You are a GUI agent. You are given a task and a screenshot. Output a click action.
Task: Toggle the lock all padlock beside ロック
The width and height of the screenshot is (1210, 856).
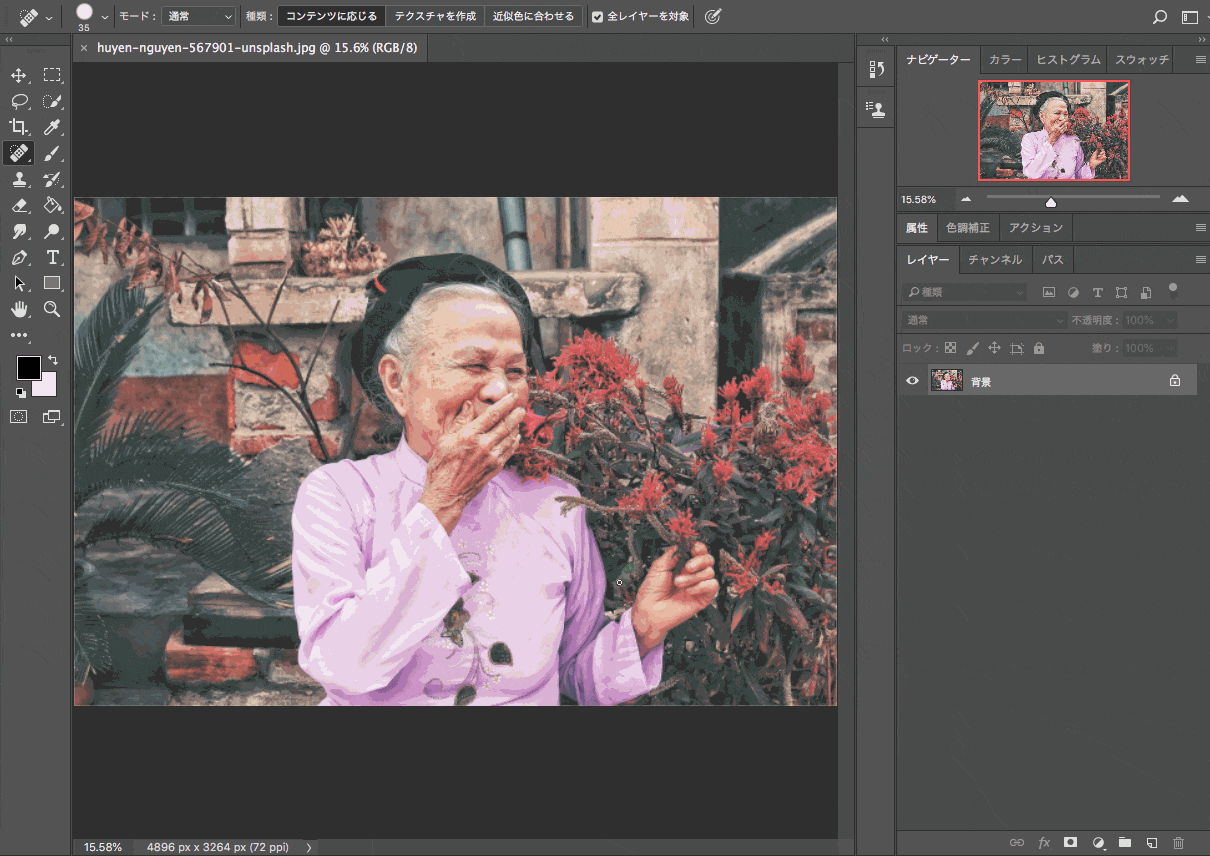(1039, 348)
